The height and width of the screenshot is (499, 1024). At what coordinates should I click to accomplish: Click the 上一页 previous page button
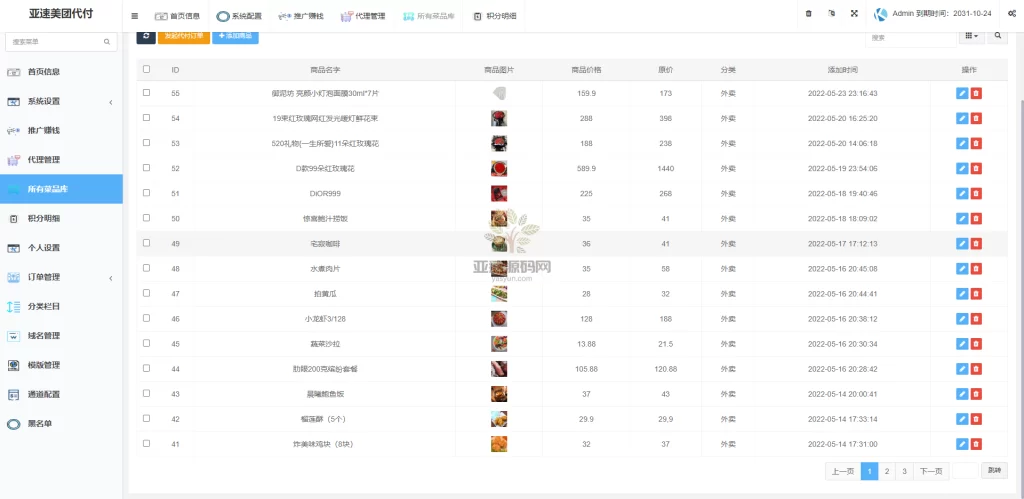pyautogui.click(x=843, y=471)
